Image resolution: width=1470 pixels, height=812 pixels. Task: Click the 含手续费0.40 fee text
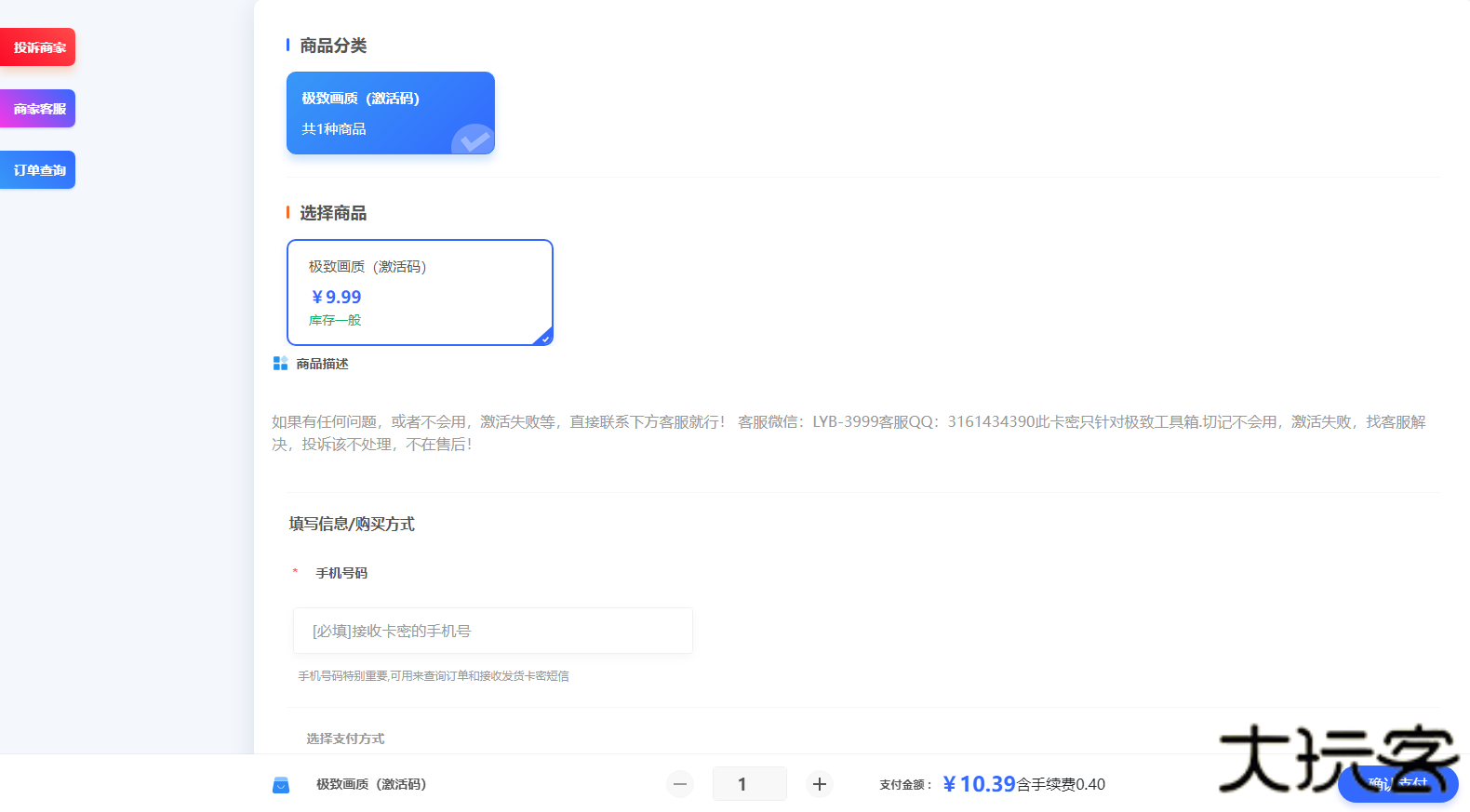(1061, 784)
